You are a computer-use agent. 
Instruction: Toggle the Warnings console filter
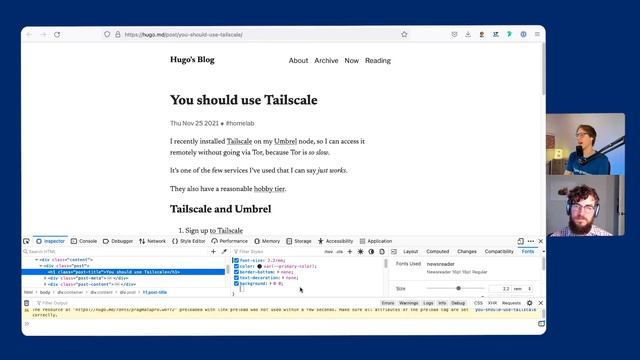pos(409,303)
